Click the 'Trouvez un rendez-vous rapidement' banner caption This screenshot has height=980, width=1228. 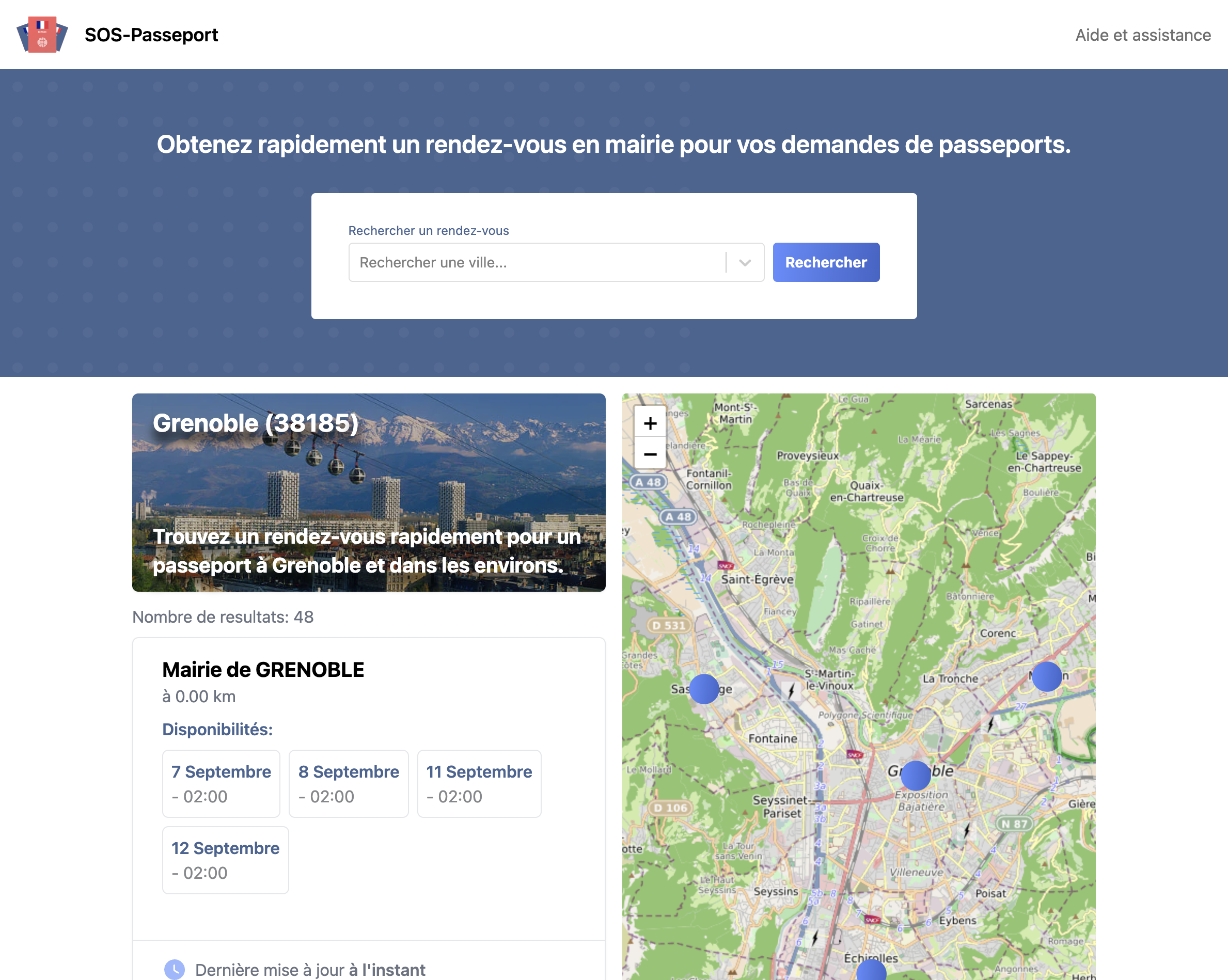[x=367, y=550]
